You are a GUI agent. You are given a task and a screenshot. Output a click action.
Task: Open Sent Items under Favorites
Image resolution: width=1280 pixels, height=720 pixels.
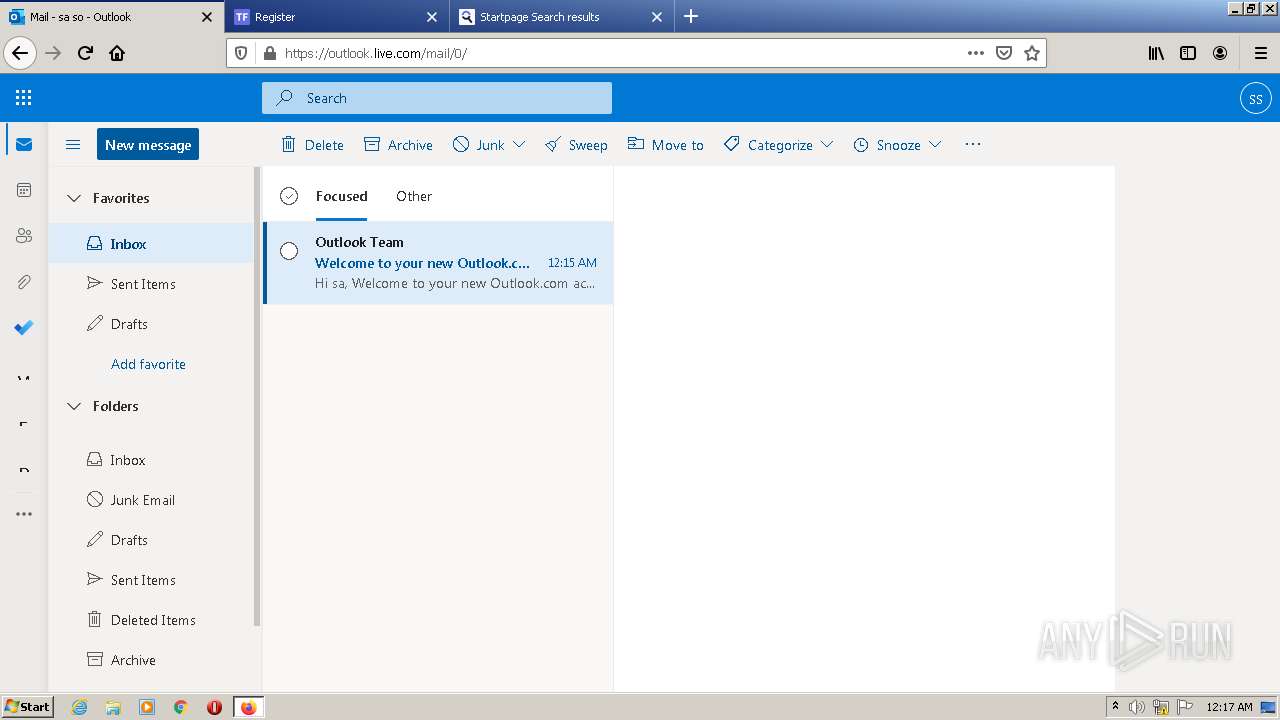pyautogui.click(x=151, y=284)
